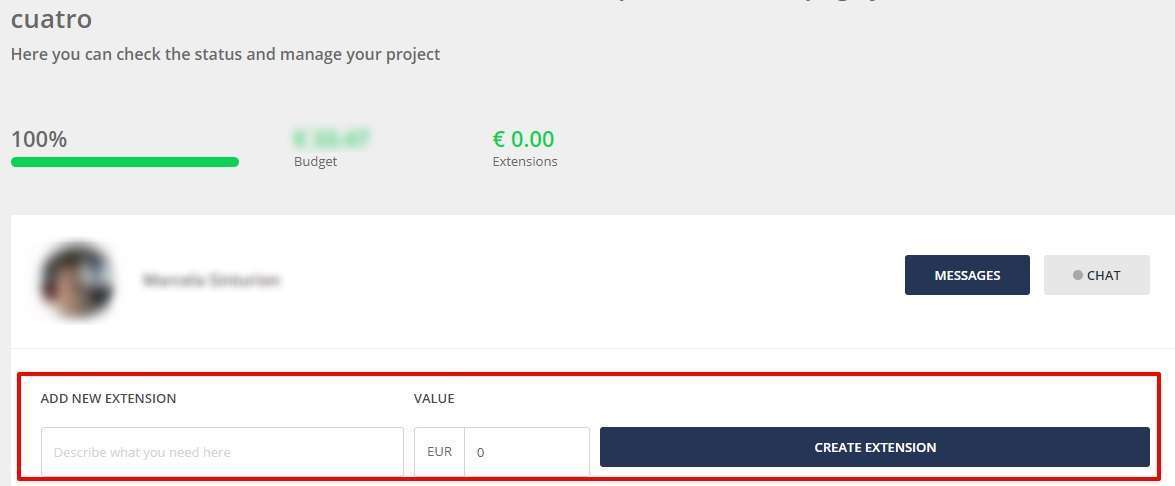Click the VALUE label above the currency field
Viewport: 1175px width, 486px height.
click(434, 398)
